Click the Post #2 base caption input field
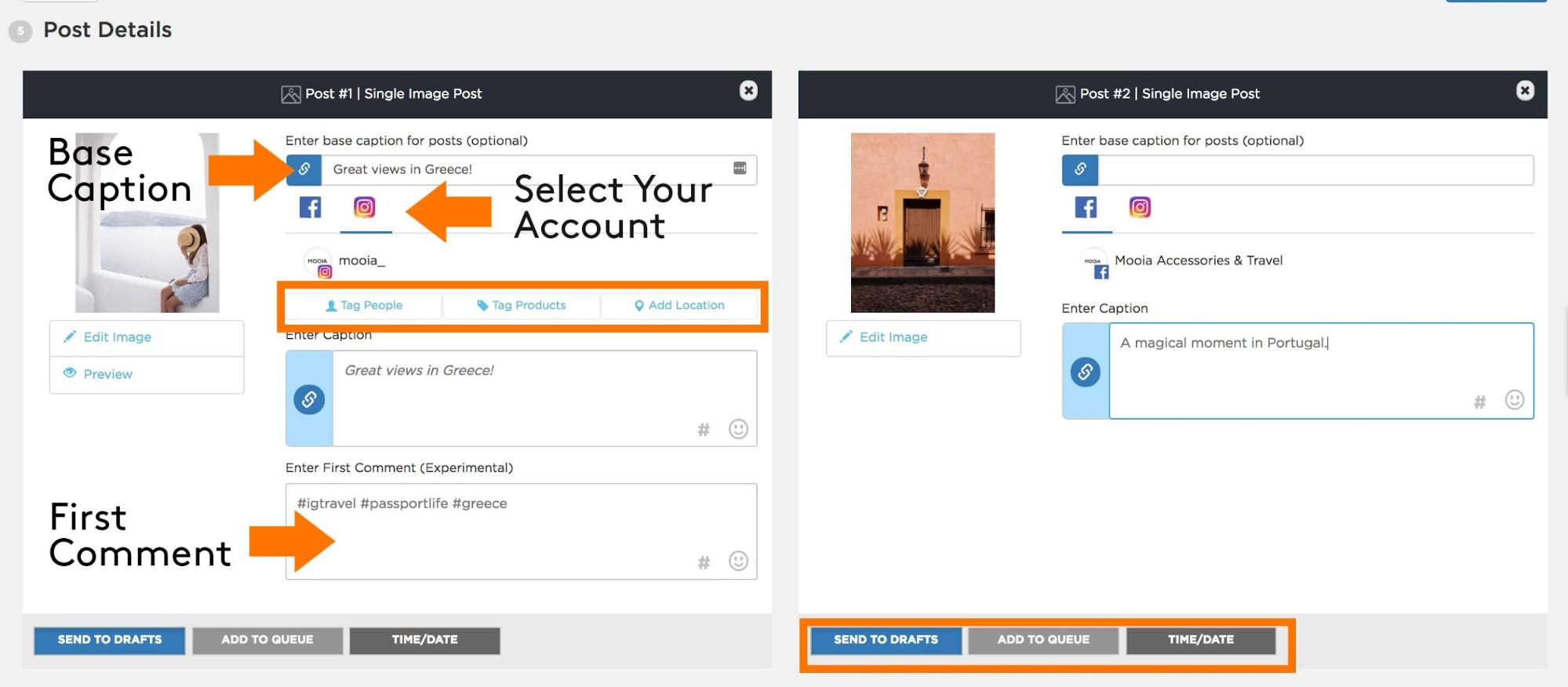 click(x=1315, y=169)
